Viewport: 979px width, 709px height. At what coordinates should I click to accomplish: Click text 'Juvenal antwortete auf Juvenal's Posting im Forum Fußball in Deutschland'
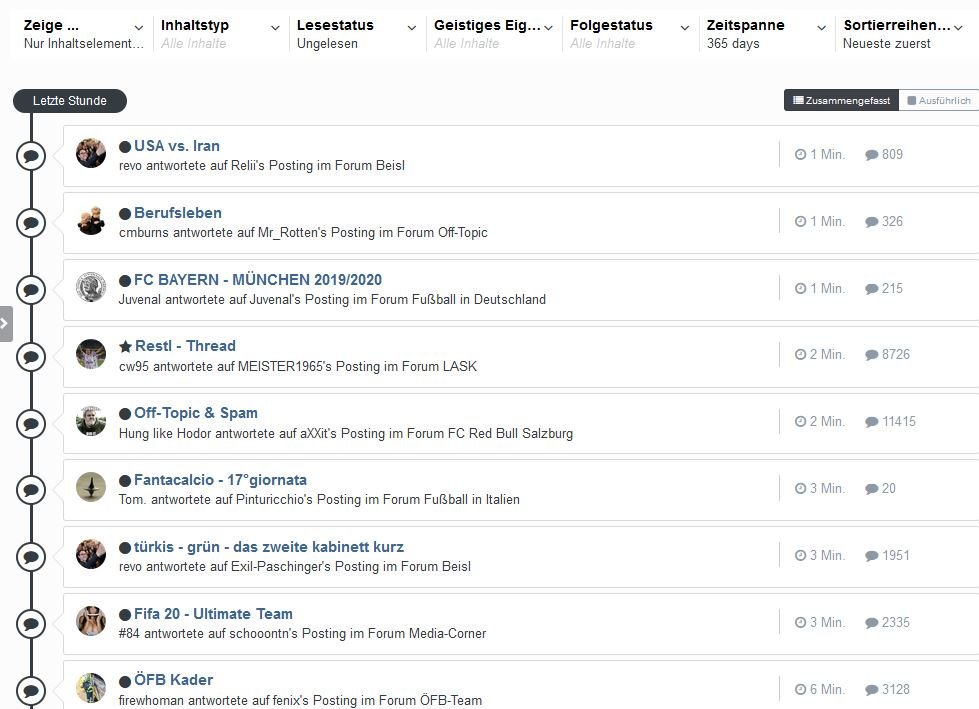pyautogui.click(x=332, y=300)
